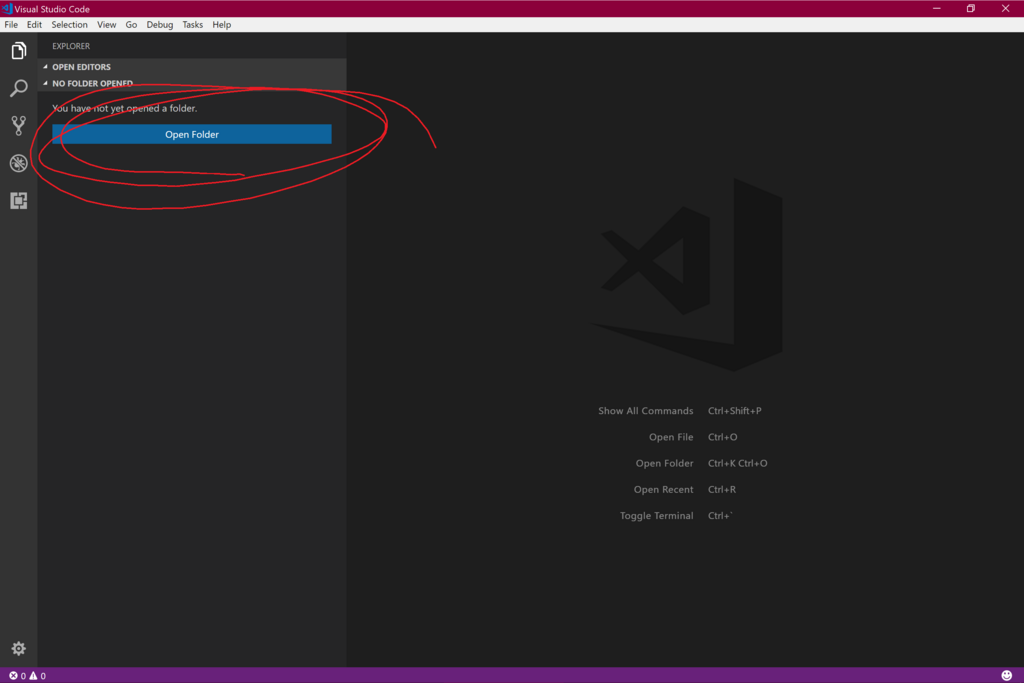Screen dimensions: 1024x683
Task: Click the Ctrl+R shortcut label
Action: [x=722, y=489]
